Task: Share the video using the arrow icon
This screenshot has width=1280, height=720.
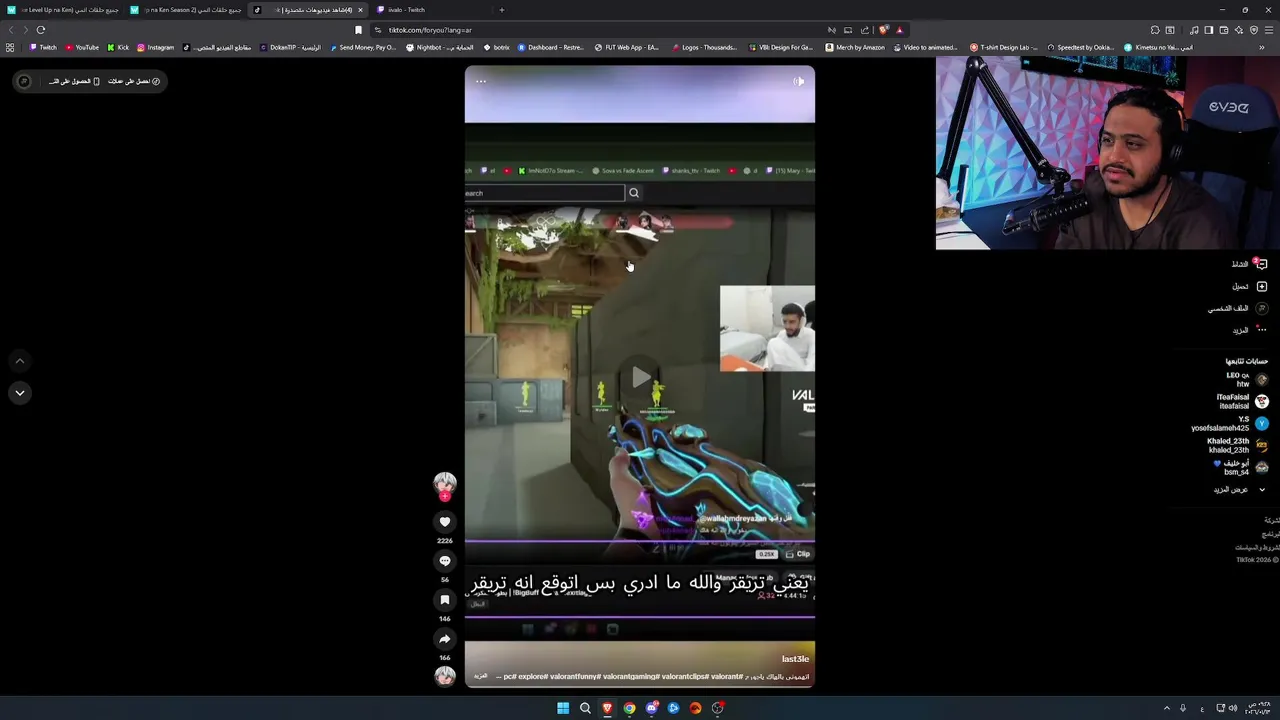Action: coord(445,638)
